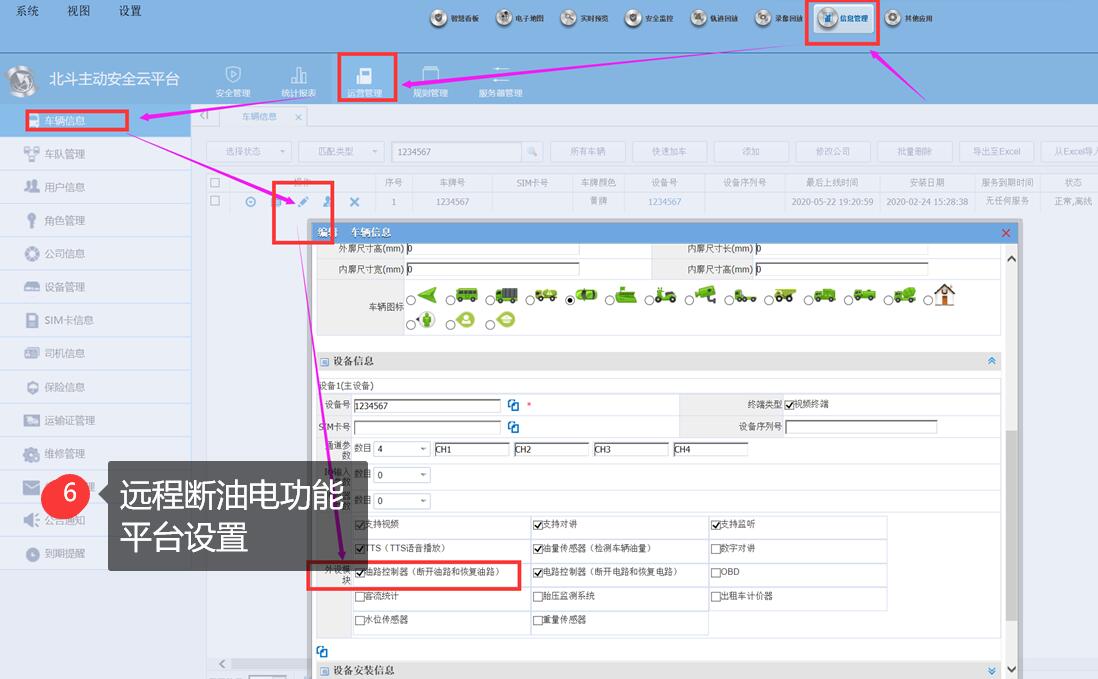Viewport: 1098px width, 679px height.
Task: Click the edit pencil icon in vehicle row
Action: [x=304, y=202]
